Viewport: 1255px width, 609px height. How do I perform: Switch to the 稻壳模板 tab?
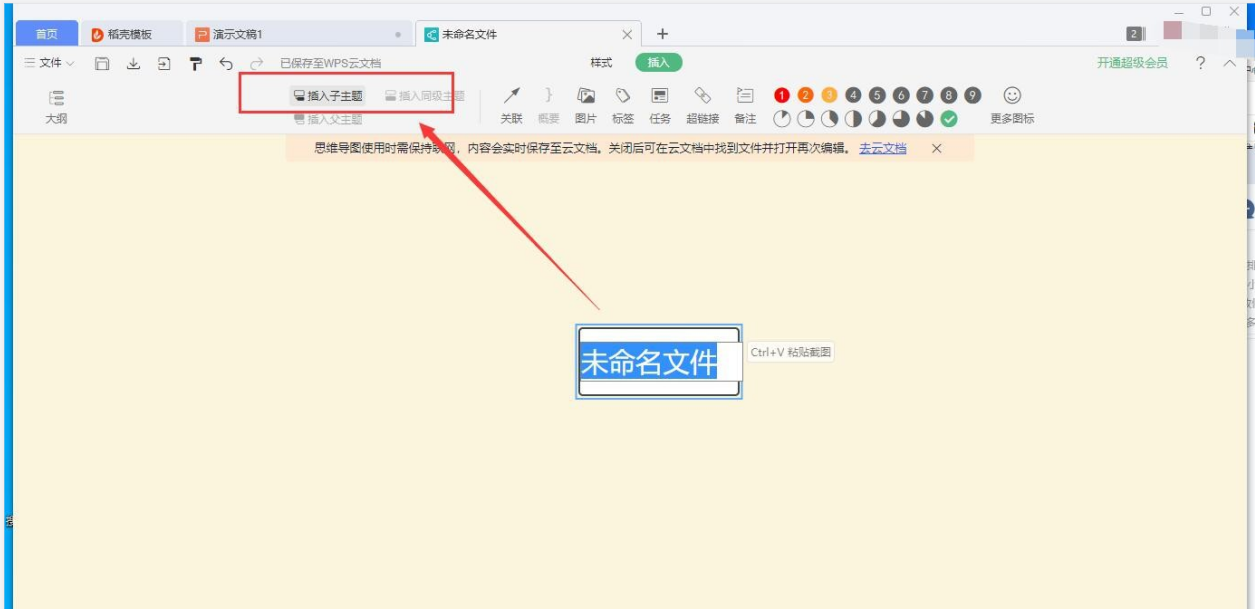[131, 34]
